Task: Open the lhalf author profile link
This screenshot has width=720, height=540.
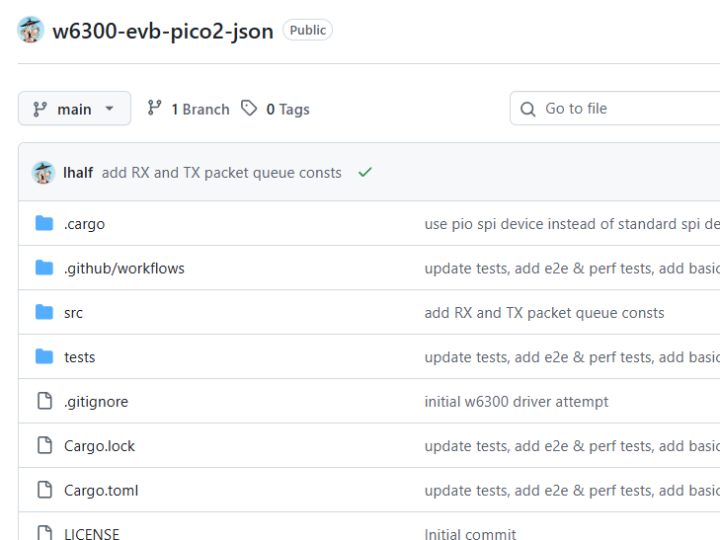Action: 78,173
